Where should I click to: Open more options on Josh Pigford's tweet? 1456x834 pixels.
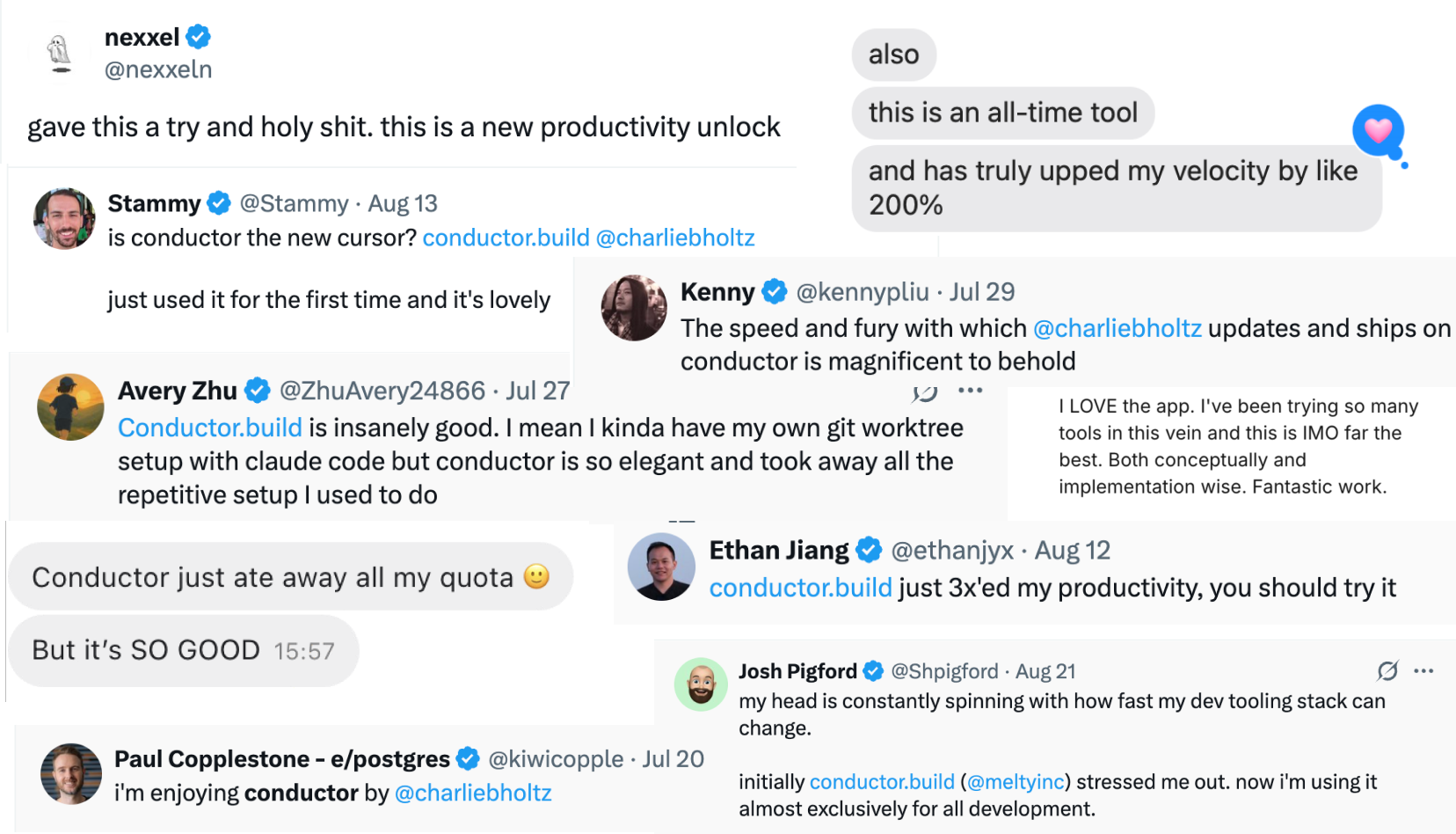pos(1423,671)
